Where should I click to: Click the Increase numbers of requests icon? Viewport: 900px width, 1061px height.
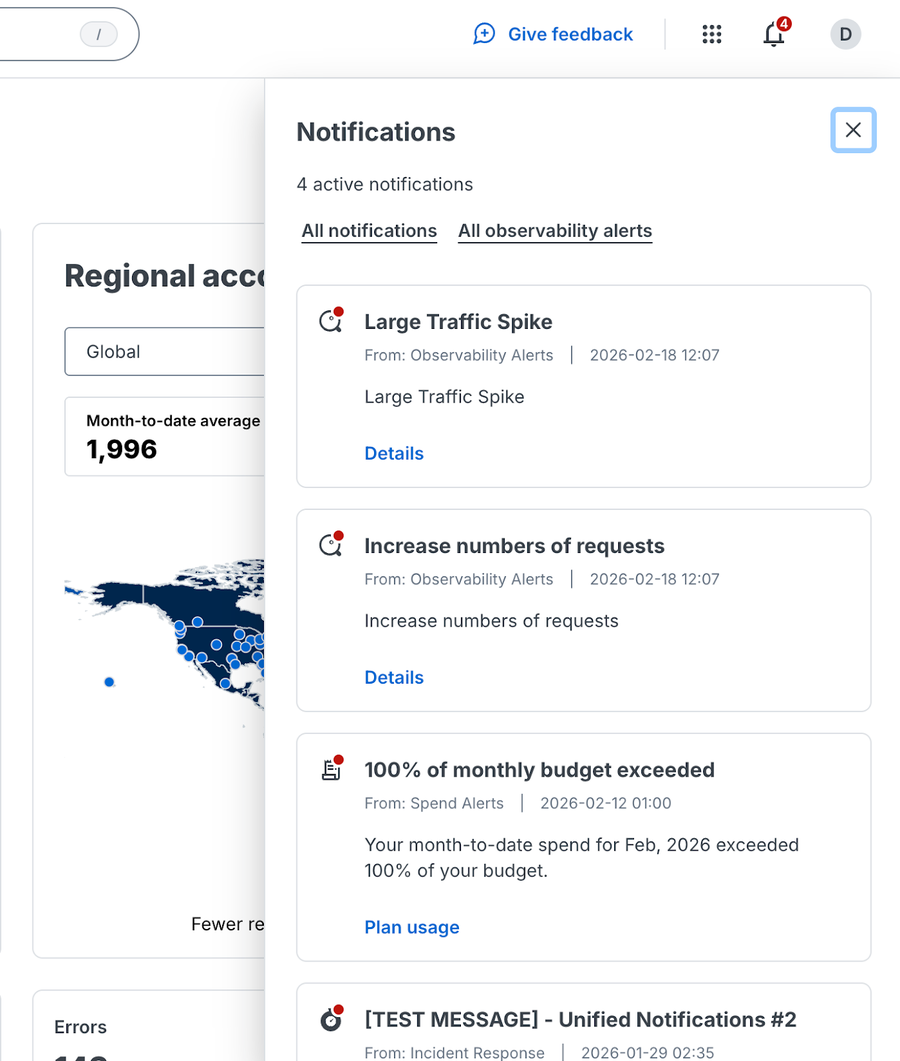[330, 545]
